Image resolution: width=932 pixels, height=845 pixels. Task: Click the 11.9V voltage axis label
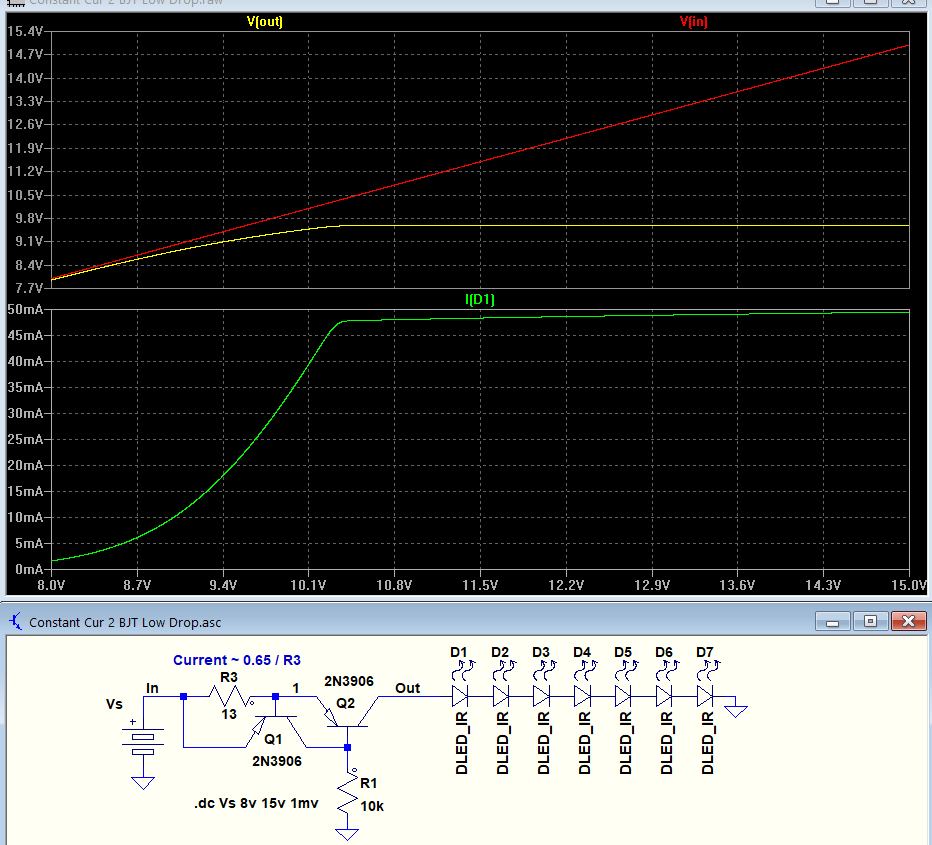click(25, 148)
